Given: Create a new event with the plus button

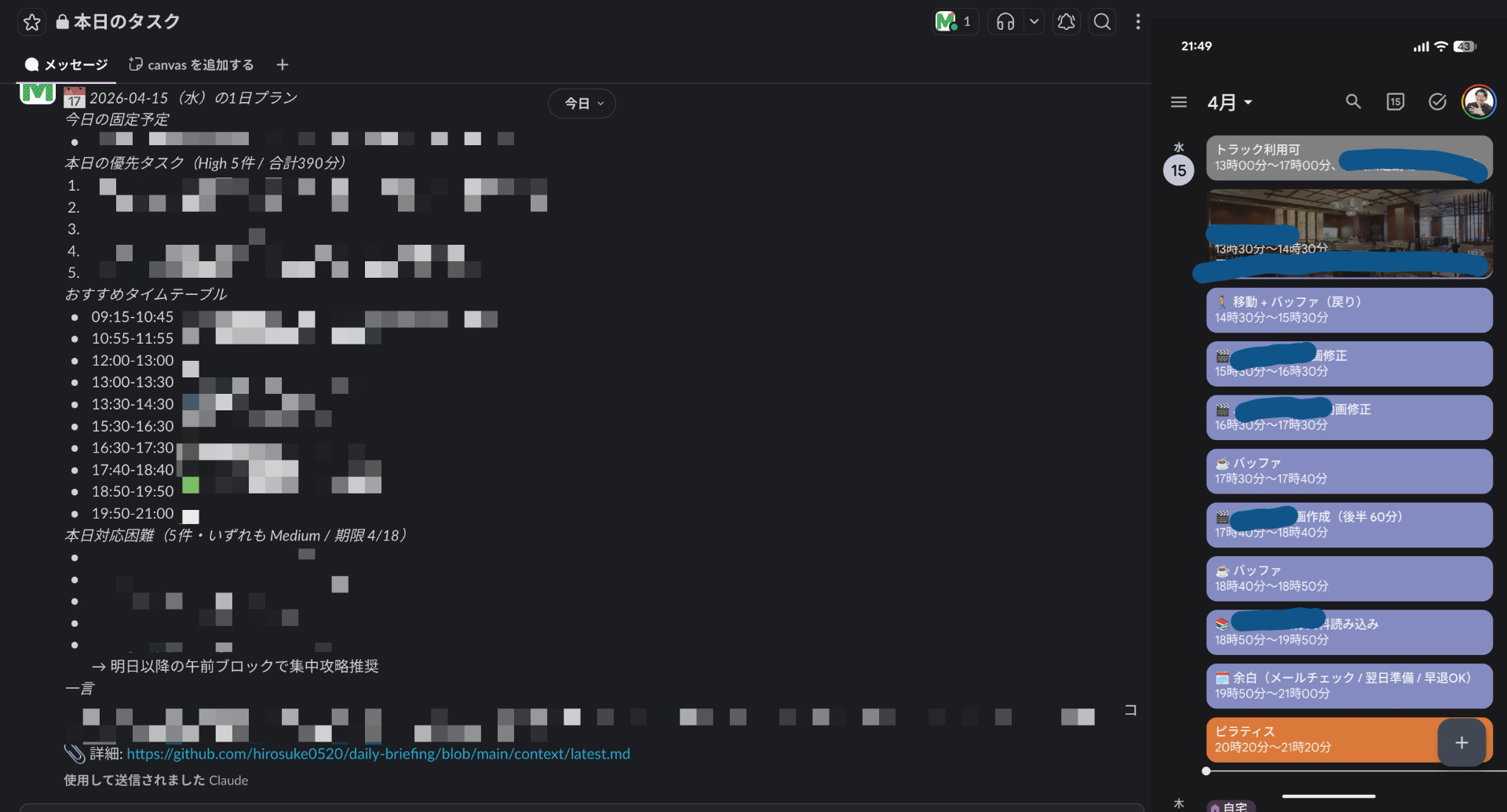Looking at the screenshot, I should pyautogui.click(x=1461, y=741).
